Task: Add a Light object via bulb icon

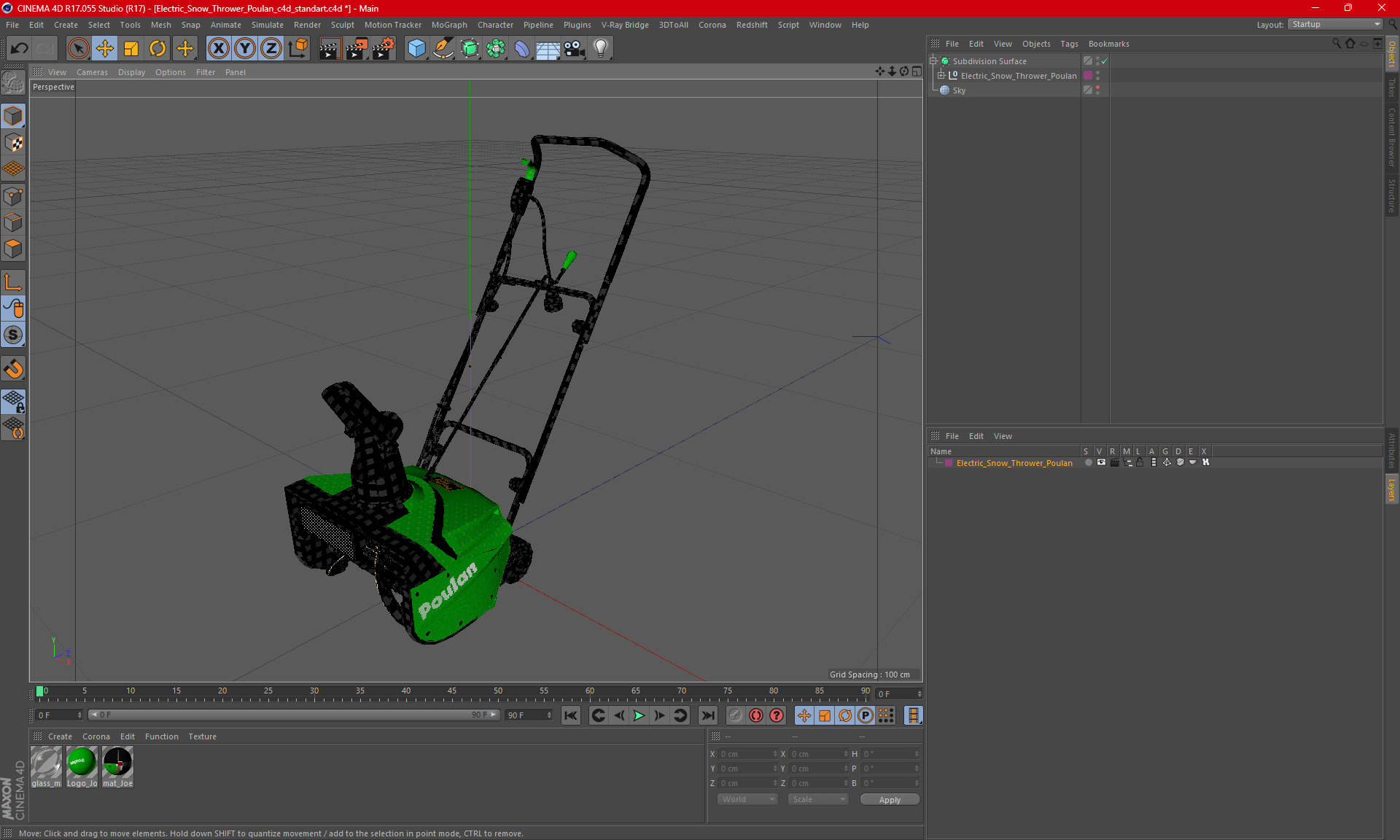Action: tap(600, 49)
